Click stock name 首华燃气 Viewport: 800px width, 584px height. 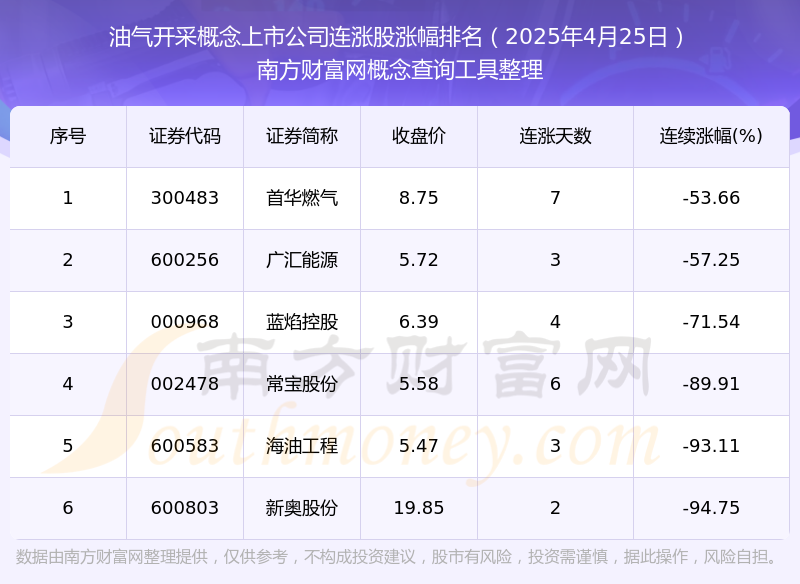(302, 198)
